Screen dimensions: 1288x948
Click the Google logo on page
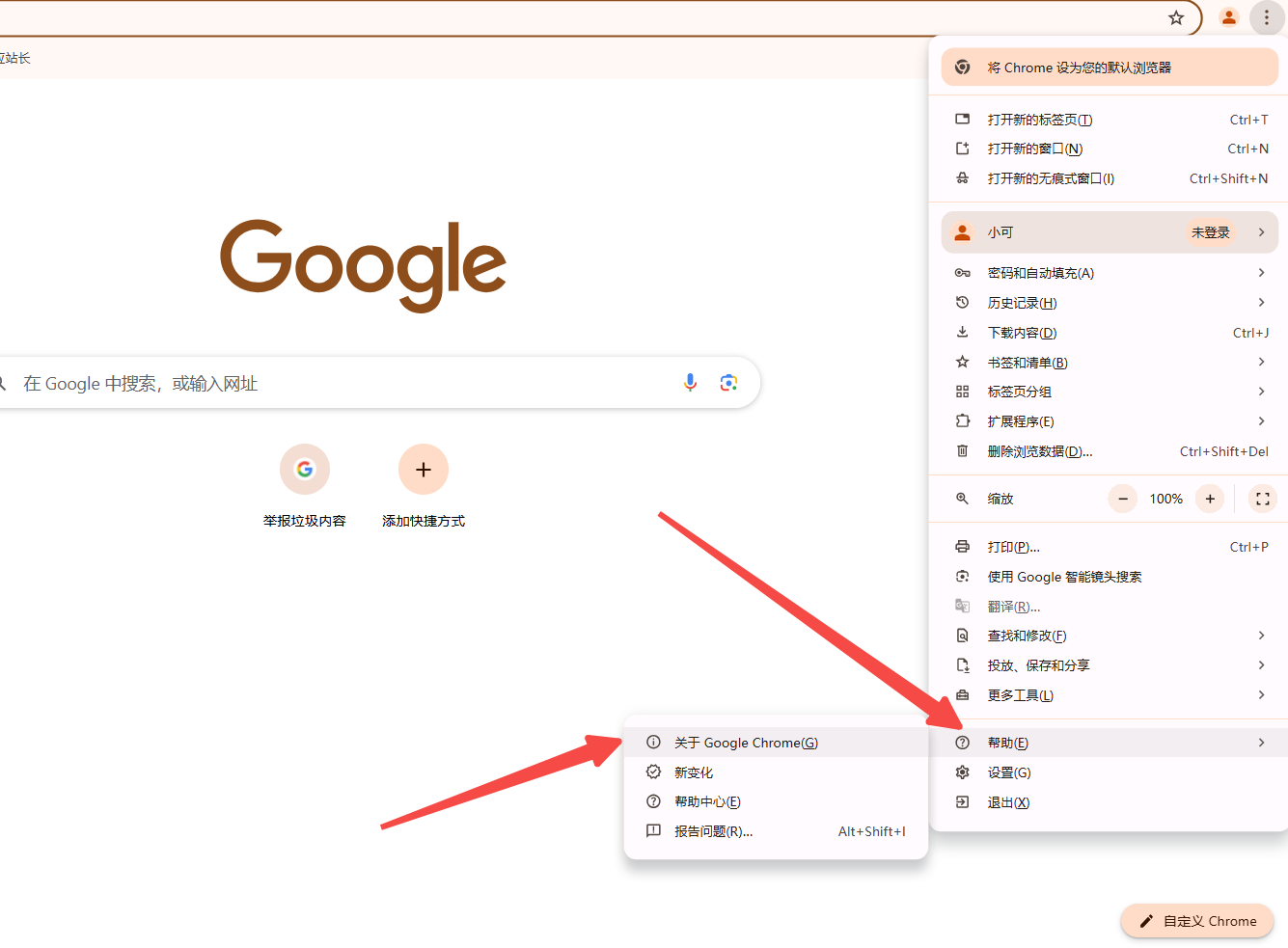pos(363,265)
